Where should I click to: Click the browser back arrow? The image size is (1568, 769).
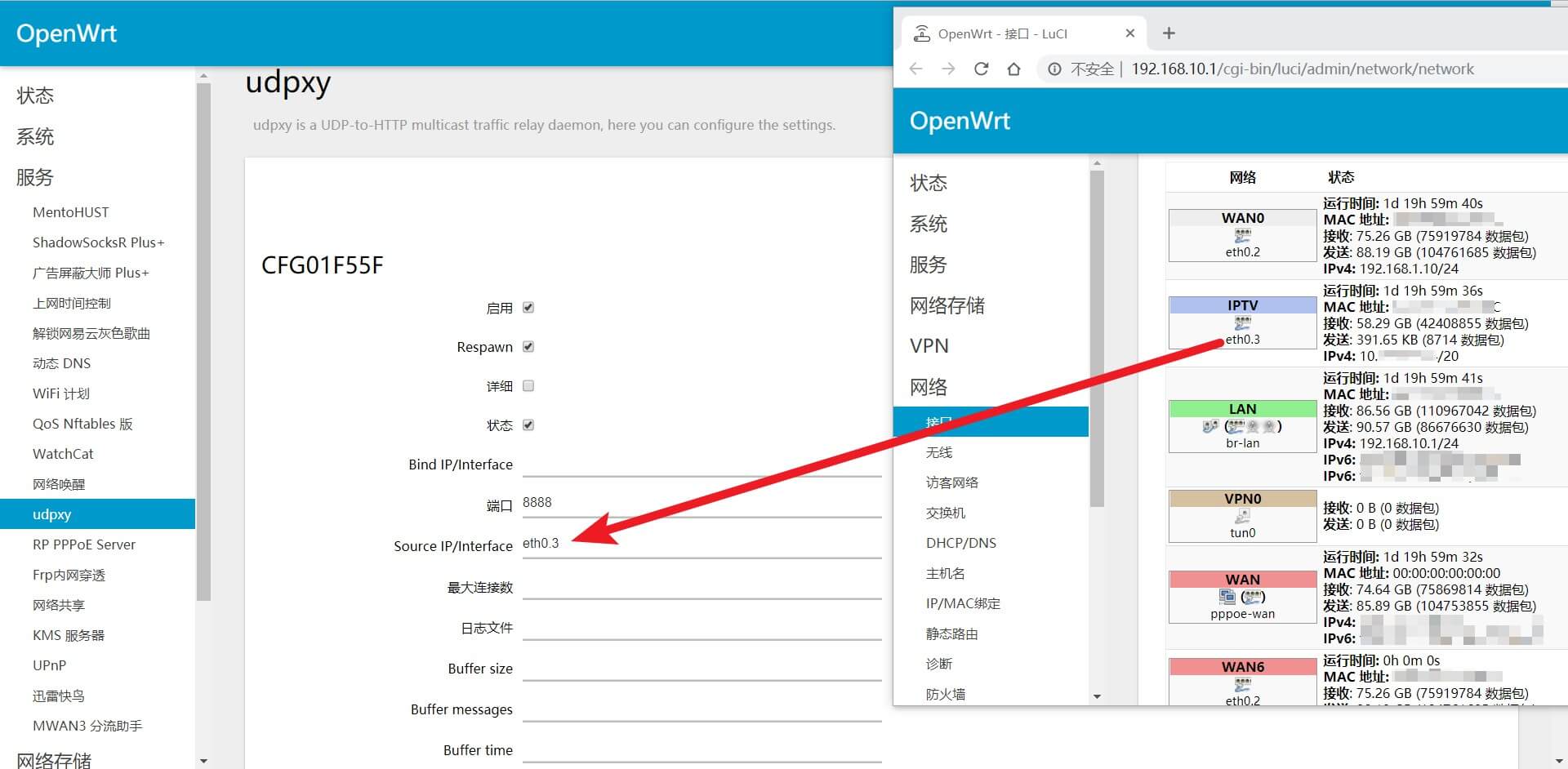coord(916,69)
